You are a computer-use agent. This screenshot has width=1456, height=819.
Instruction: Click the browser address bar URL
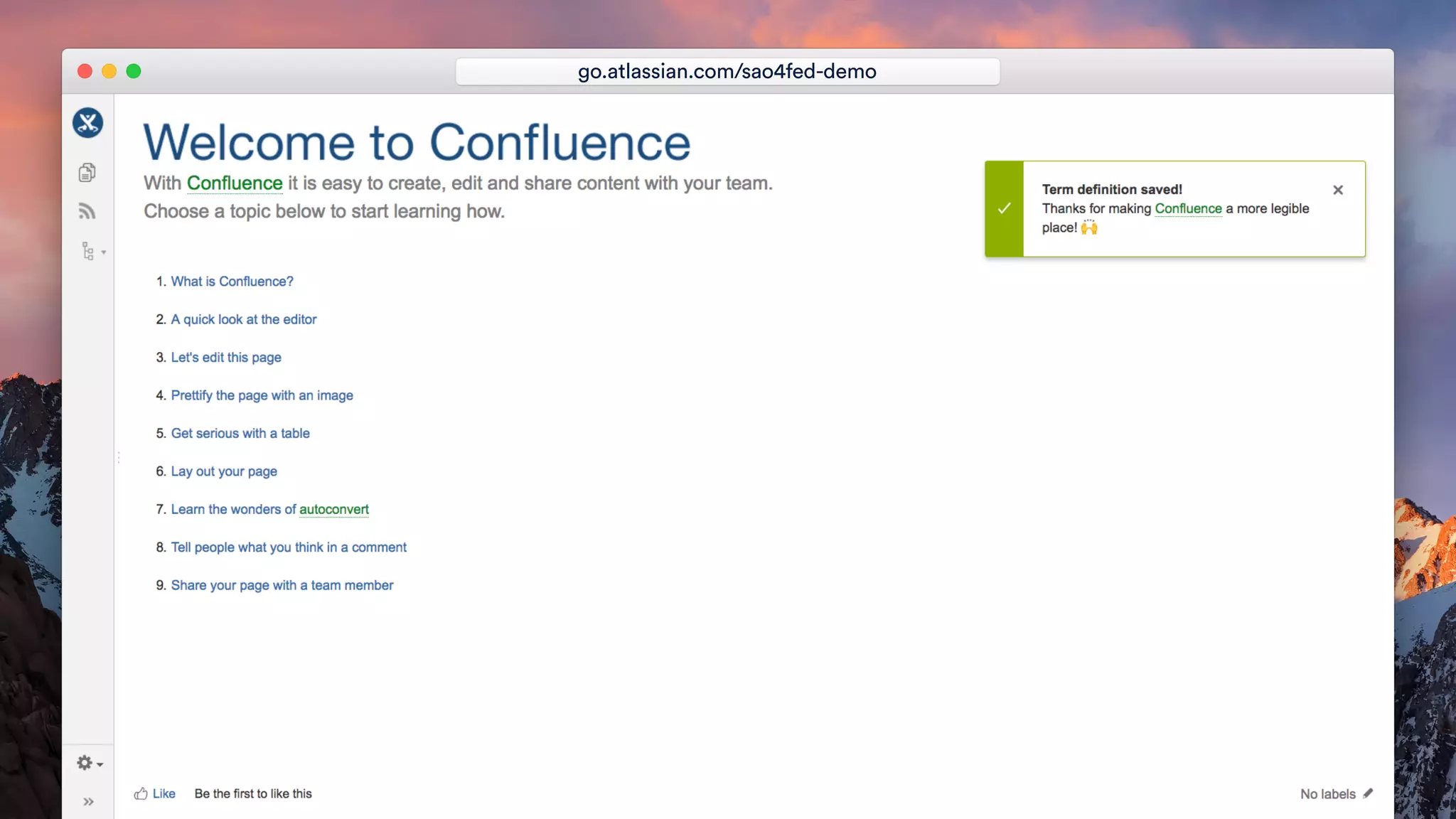[x=727, y=71]
